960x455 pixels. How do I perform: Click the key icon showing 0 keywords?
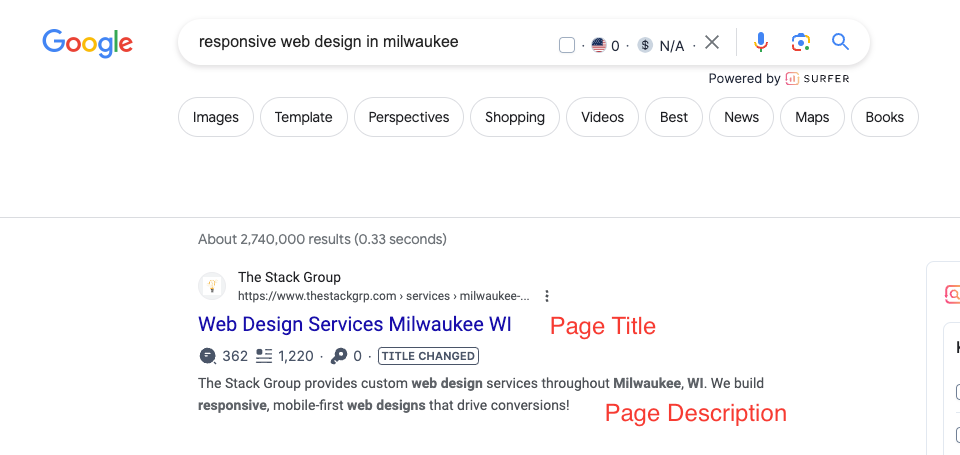(339, 356)
